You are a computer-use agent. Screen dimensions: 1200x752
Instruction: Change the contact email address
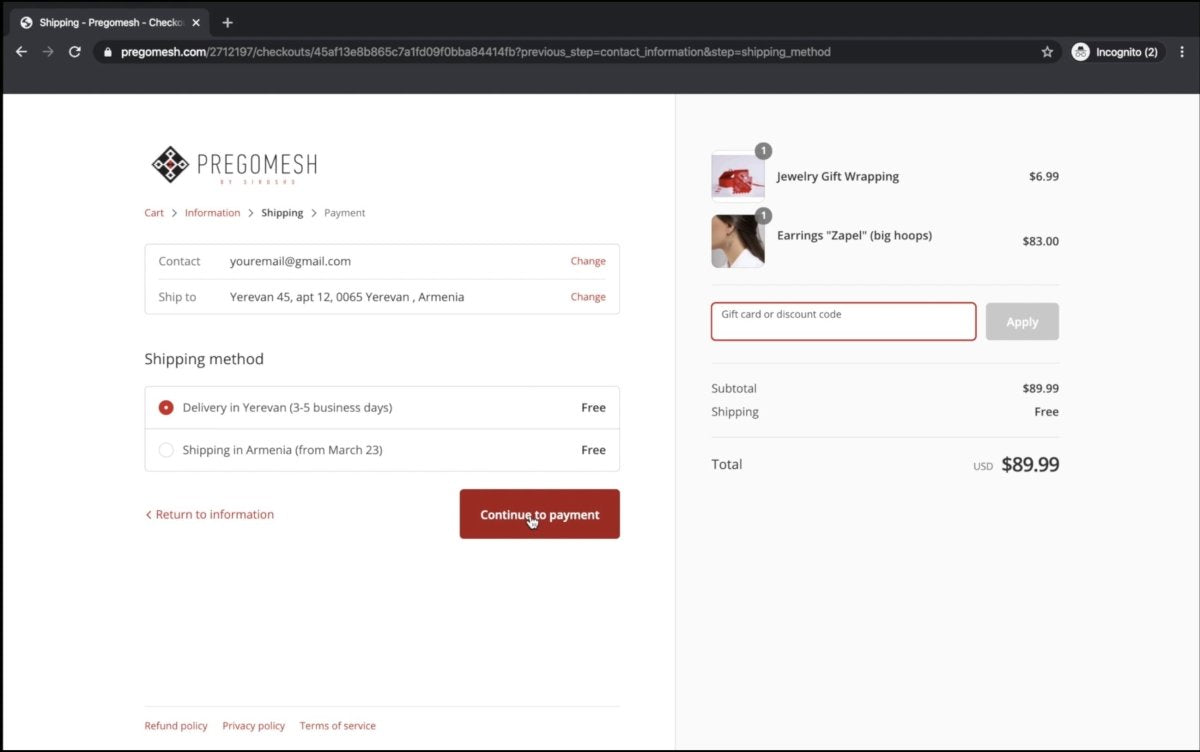(587, 261)
